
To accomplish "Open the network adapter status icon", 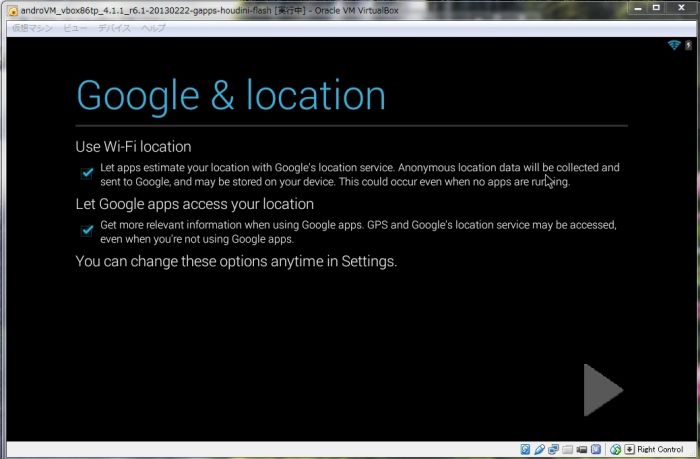I will point(553,449).
